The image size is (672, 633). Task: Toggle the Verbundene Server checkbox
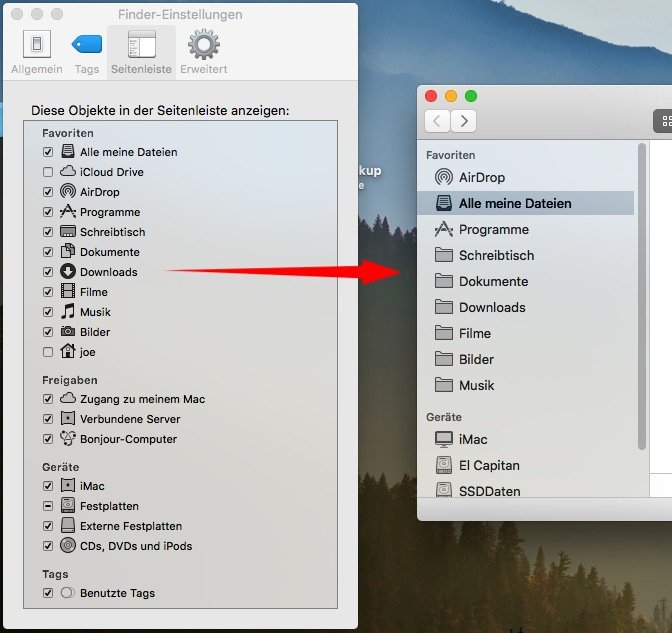(x=48, y=419)
